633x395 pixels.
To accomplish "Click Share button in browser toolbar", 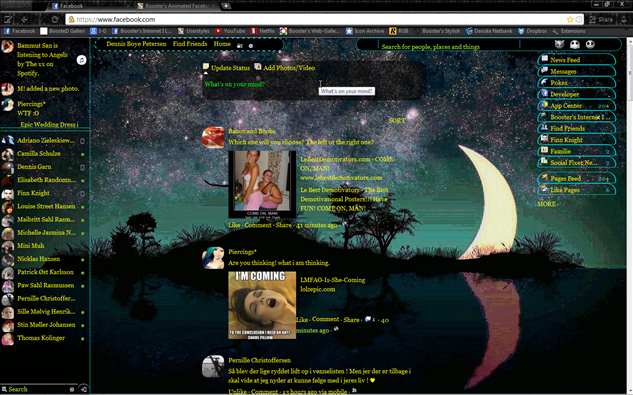I will pyautogui.click(x=601, y=19).
